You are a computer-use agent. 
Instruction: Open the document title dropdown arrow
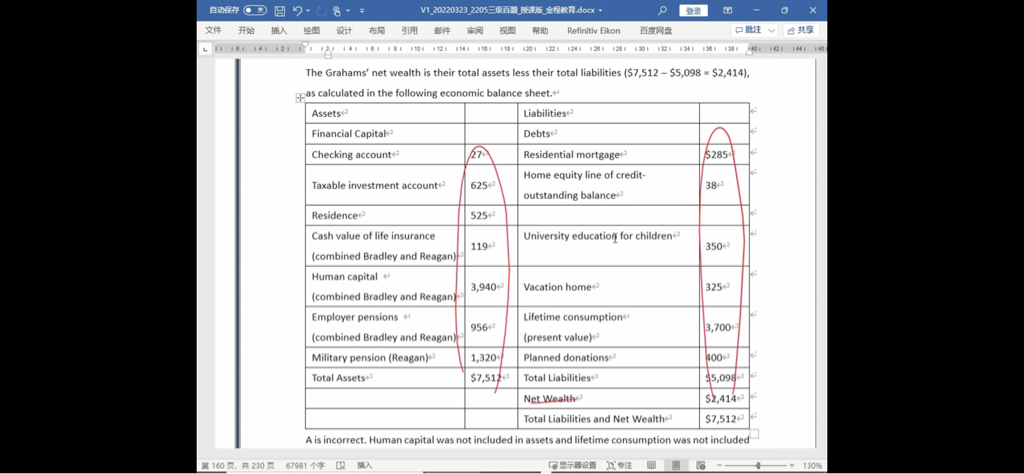[600, 11]
